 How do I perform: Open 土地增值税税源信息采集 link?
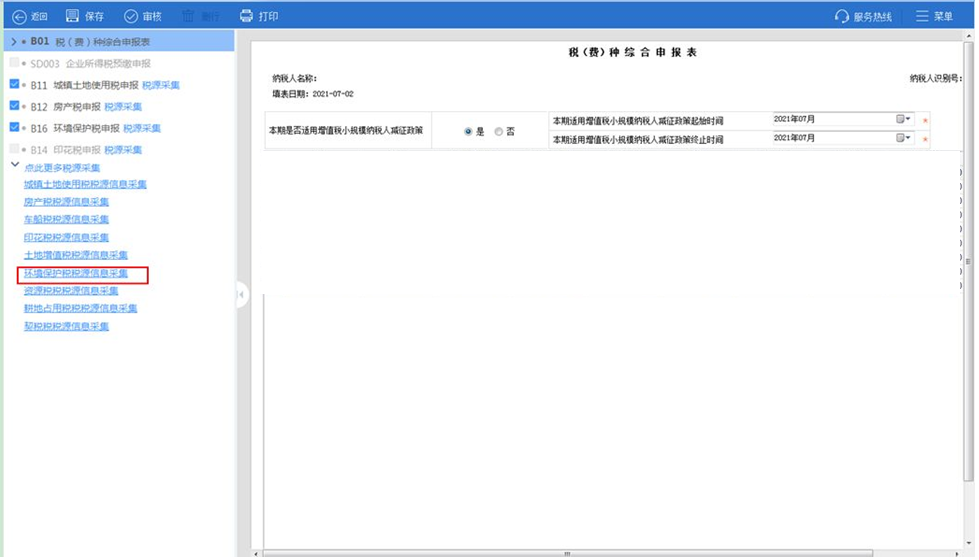(76, 255)
